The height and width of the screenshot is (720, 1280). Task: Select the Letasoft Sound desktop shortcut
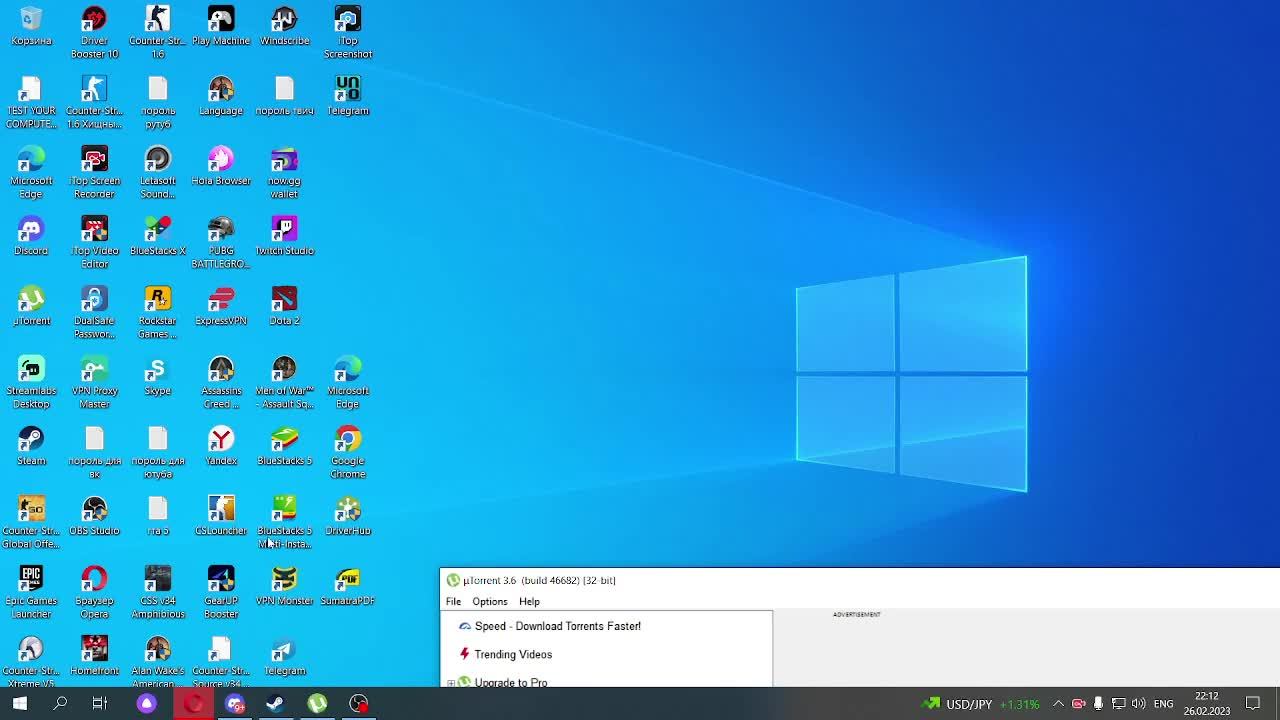[x=157, y=172]
